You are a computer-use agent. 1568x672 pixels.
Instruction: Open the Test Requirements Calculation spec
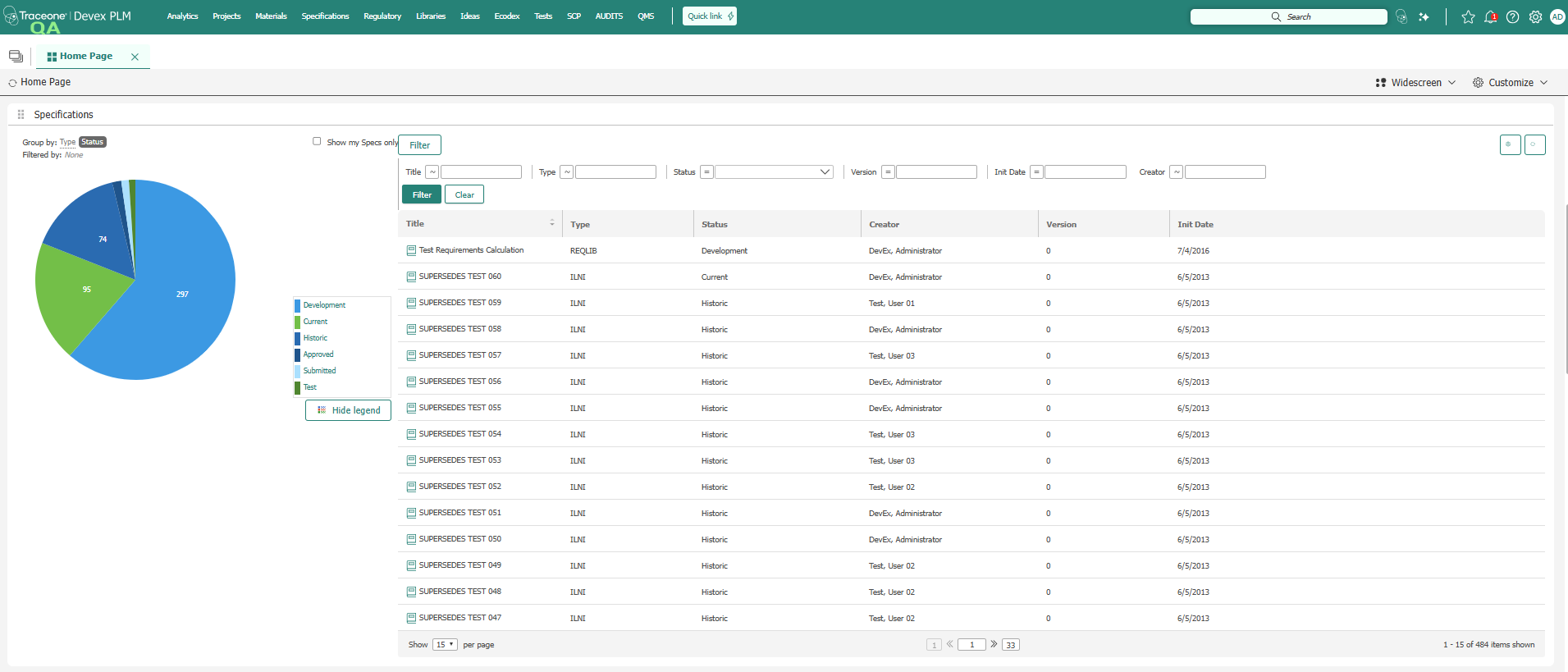pos(470,250)
